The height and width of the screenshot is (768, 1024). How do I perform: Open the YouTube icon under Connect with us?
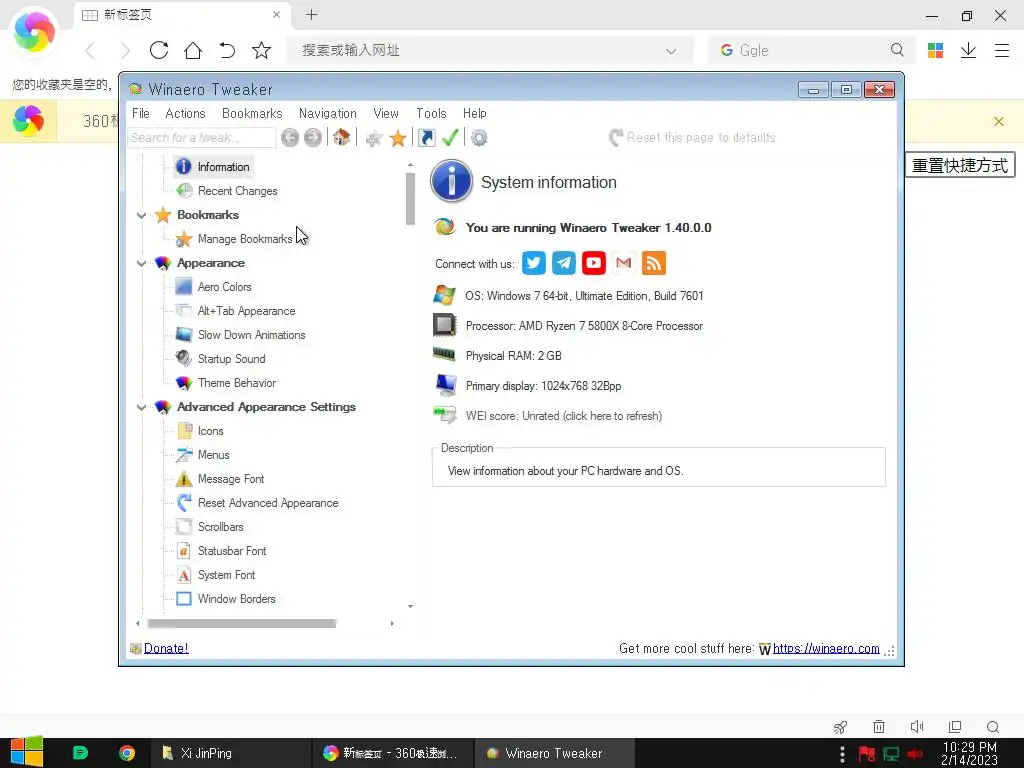(594, 263)
